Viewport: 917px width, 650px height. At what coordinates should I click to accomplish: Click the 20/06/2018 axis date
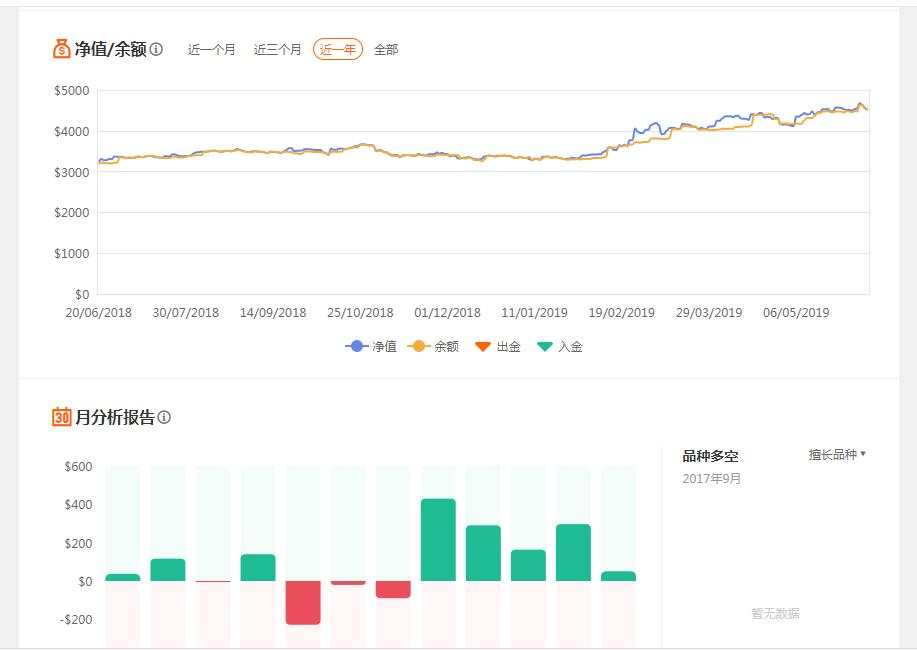[x=98, y=312]
